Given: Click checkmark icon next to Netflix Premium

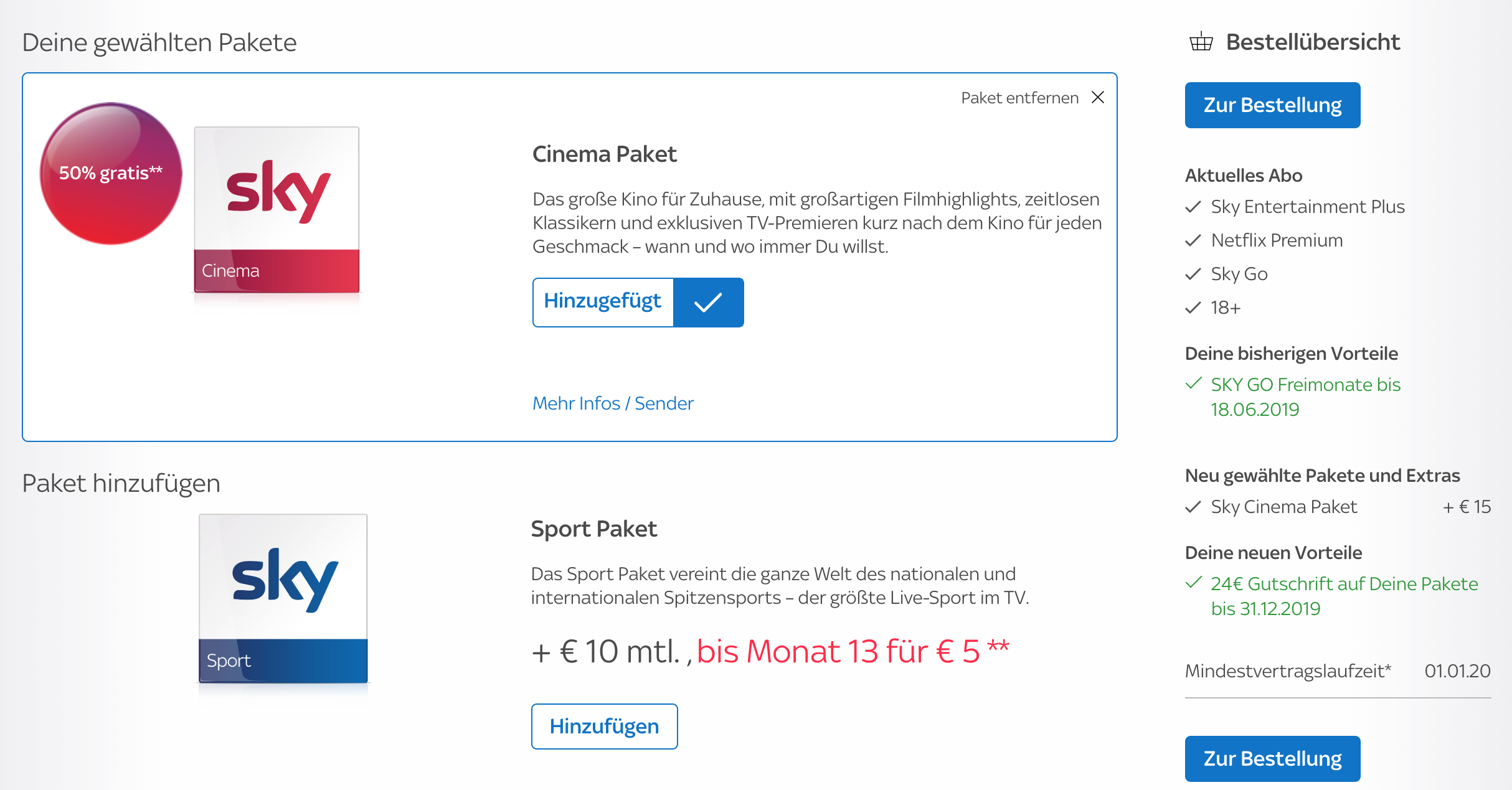Looking at the screenshot, I should (x=1193, y=240).
